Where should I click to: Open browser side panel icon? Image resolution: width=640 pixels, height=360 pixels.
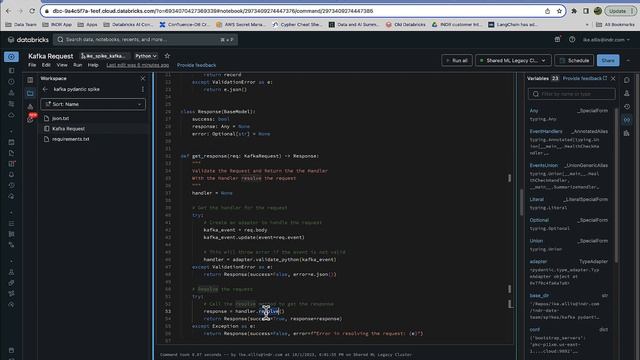[x=586, y=11]
